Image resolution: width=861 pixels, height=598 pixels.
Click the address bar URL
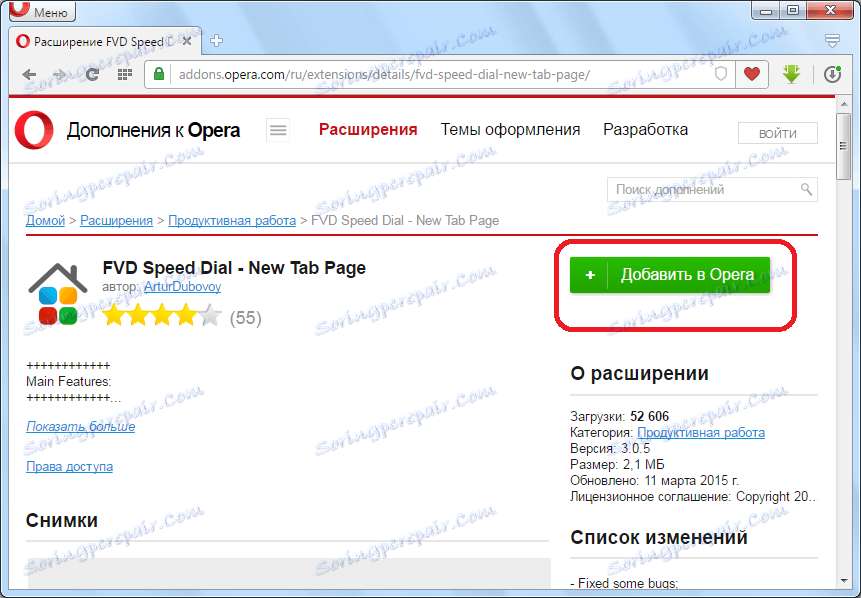pos(384,74)
